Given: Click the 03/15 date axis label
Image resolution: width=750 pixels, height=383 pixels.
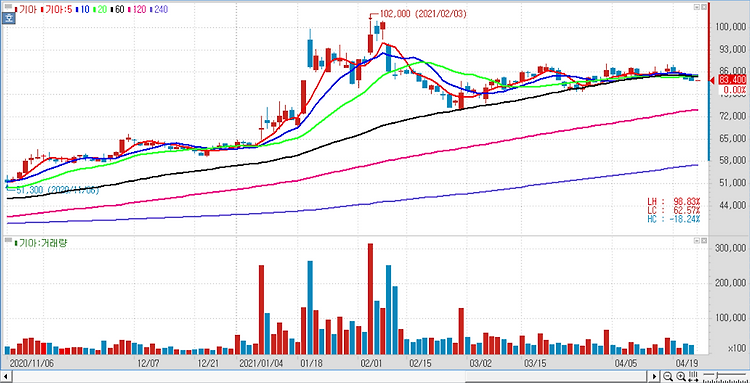Looking at the screenshot, I should click(536, 363).
